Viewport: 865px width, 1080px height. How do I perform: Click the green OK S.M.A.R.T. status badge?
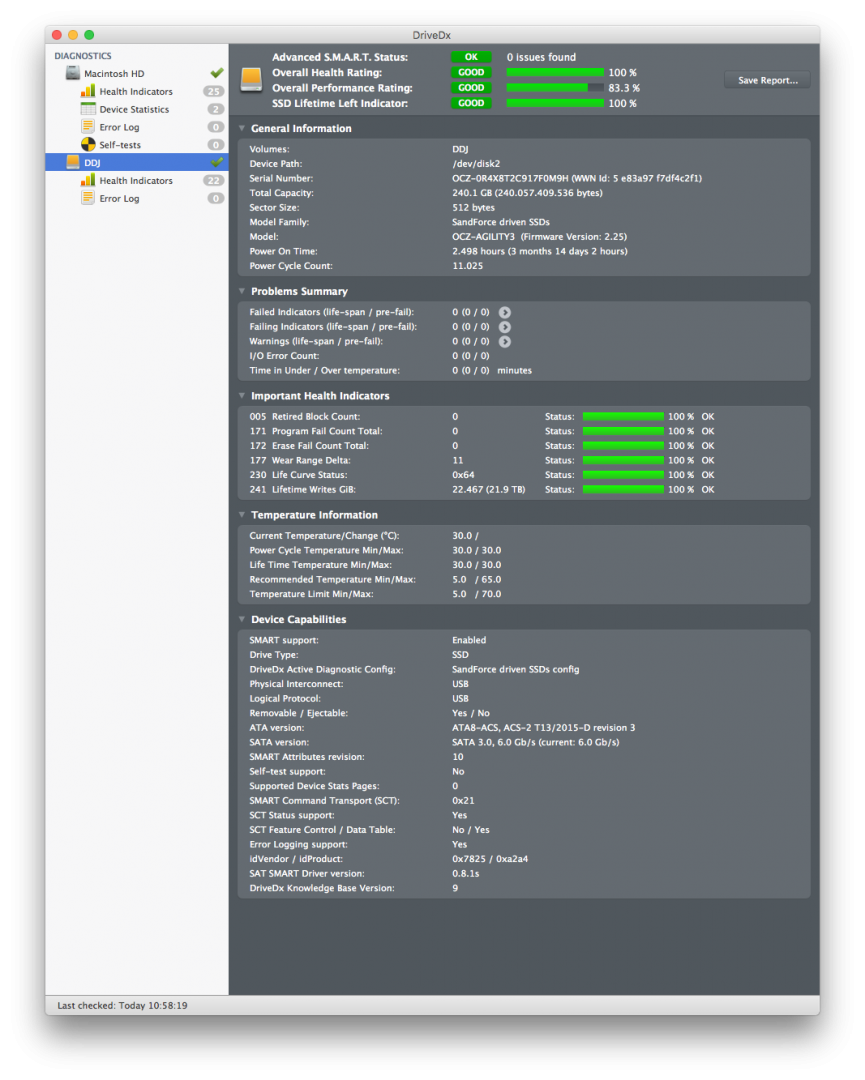point(471,57)
